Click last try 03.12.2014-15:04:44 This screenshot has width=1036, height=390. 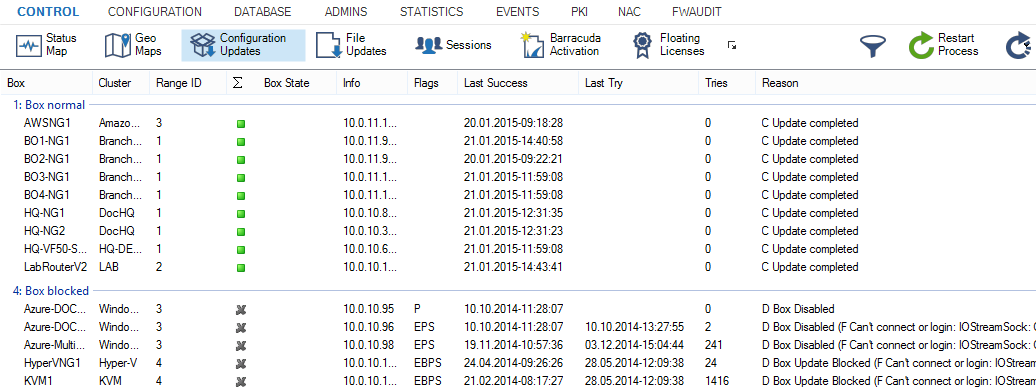click(634, 345)
